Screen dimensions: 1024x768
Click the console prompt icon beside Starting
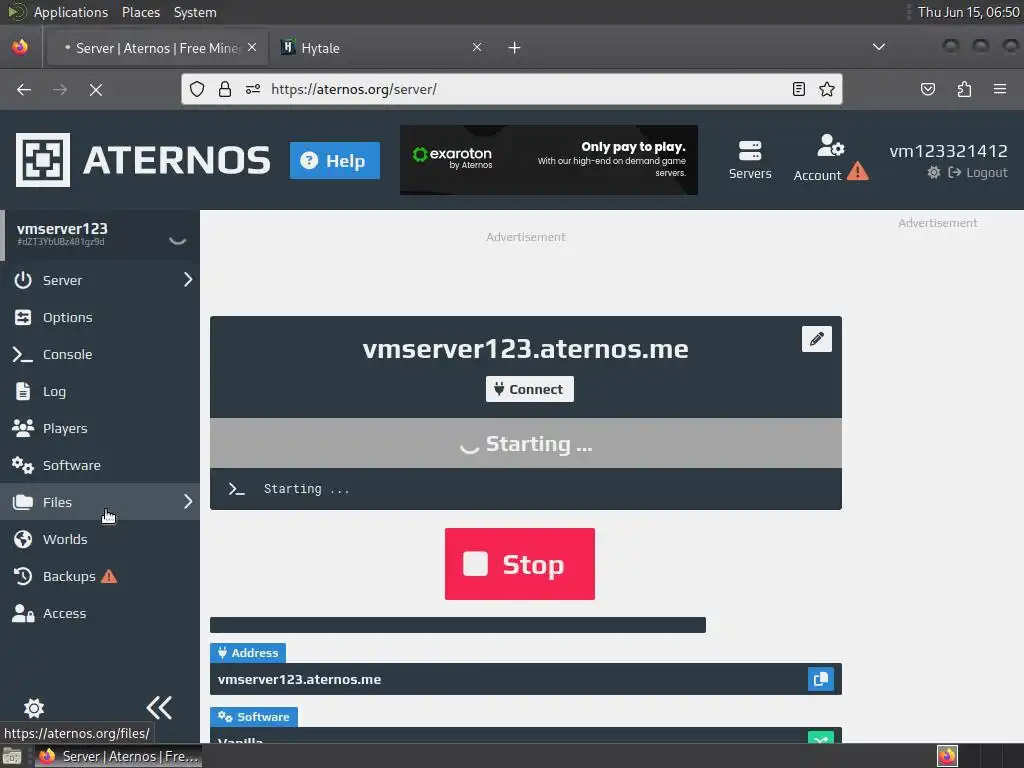[x=236, y=488]
